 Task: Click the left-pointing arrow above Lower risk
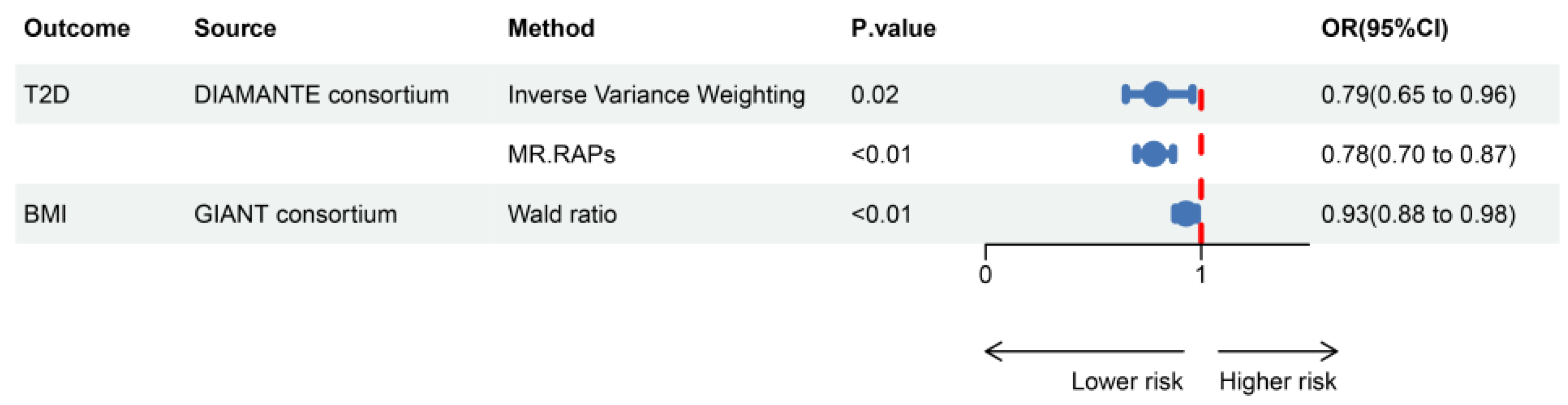tap(1083, 351)
